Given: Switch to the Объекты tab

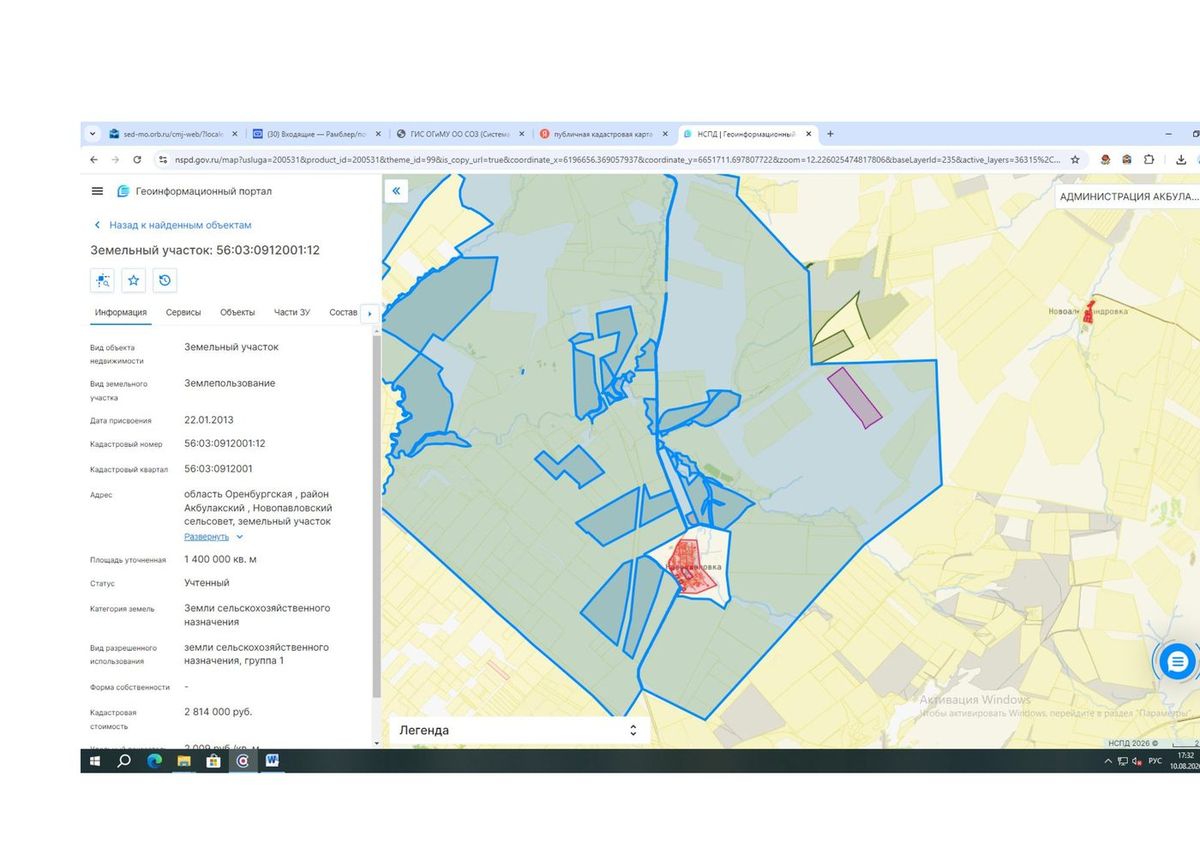Looking at the screenshot, I should [x=238, y=312].
